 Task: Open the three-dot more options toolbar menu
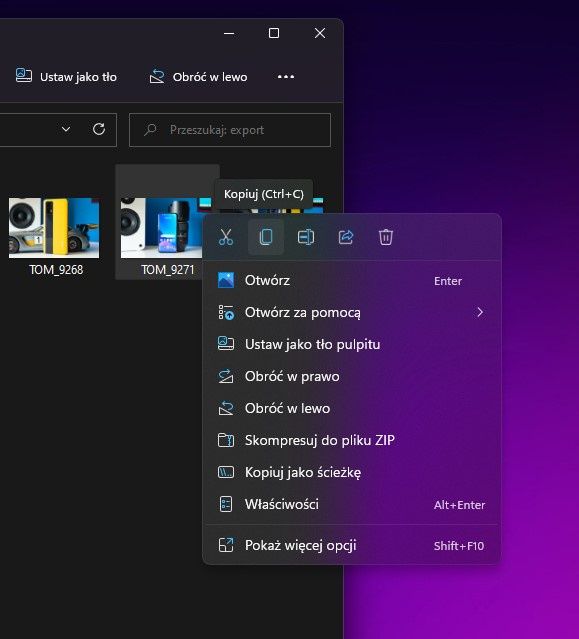pos(286,77)
